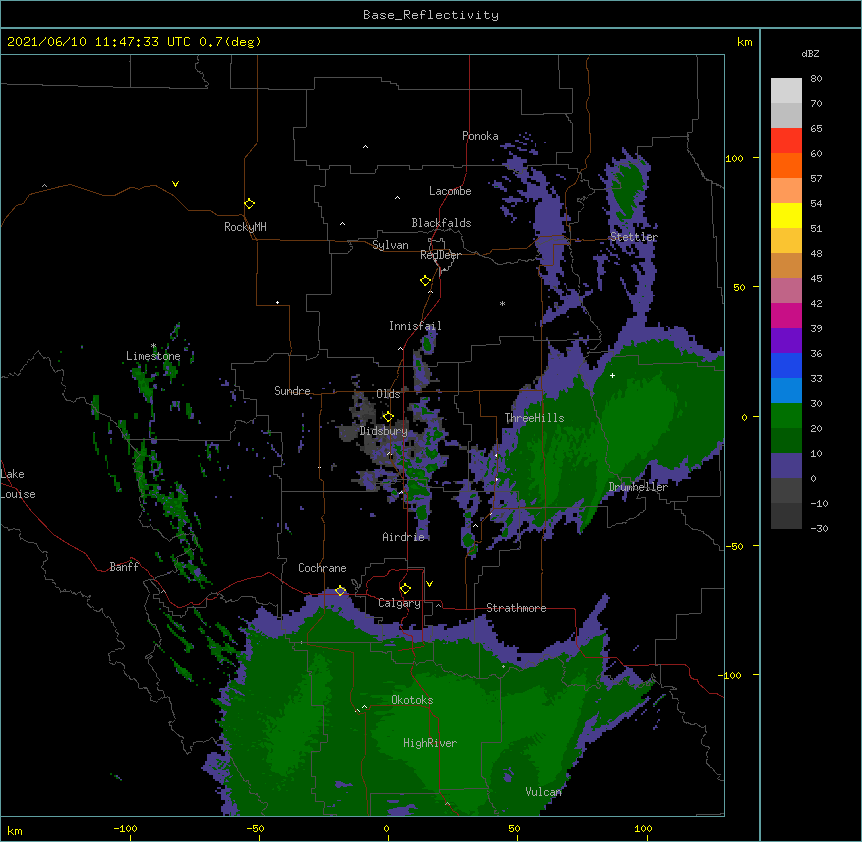Select the purple 36-39 dBZ legend swatch
The width and height of the screenshot is (862, 842).
(786, 341)
